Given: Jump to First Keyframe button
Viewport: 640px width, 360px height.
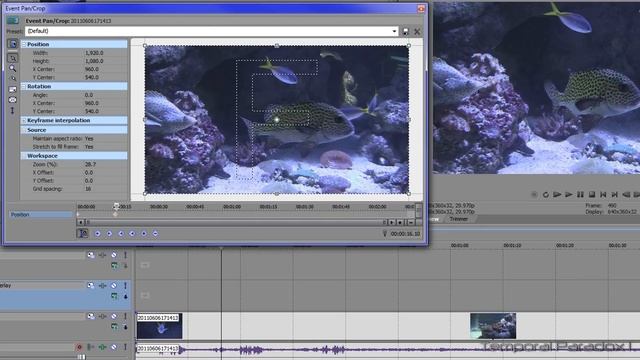Looking at the screenshot, I should [x=98, y=233].
